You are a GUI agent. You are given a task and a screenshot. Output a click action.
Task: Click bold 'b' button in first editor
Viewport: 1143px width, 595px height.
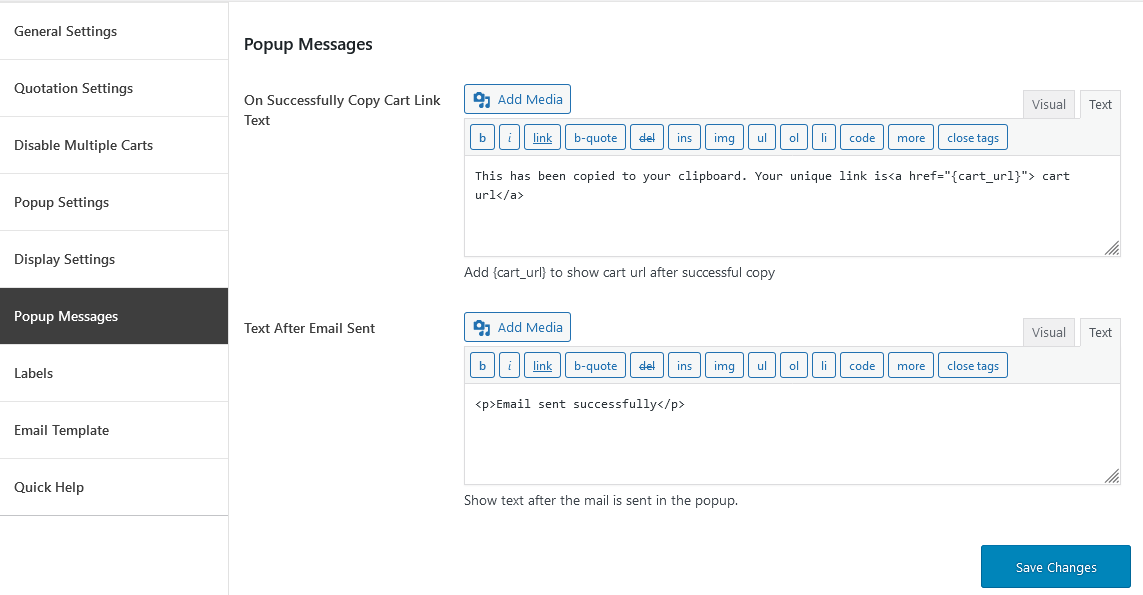(x=483, y=137)
